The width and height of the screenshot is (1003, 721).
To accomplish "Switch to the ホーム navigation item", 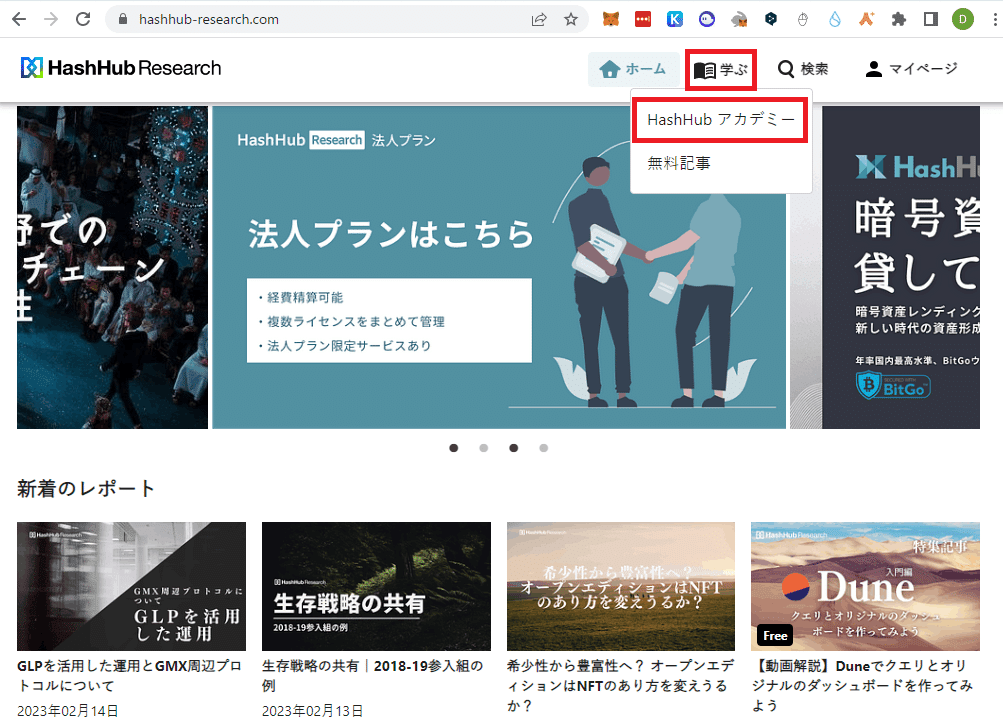I will [x=634, y=69].
